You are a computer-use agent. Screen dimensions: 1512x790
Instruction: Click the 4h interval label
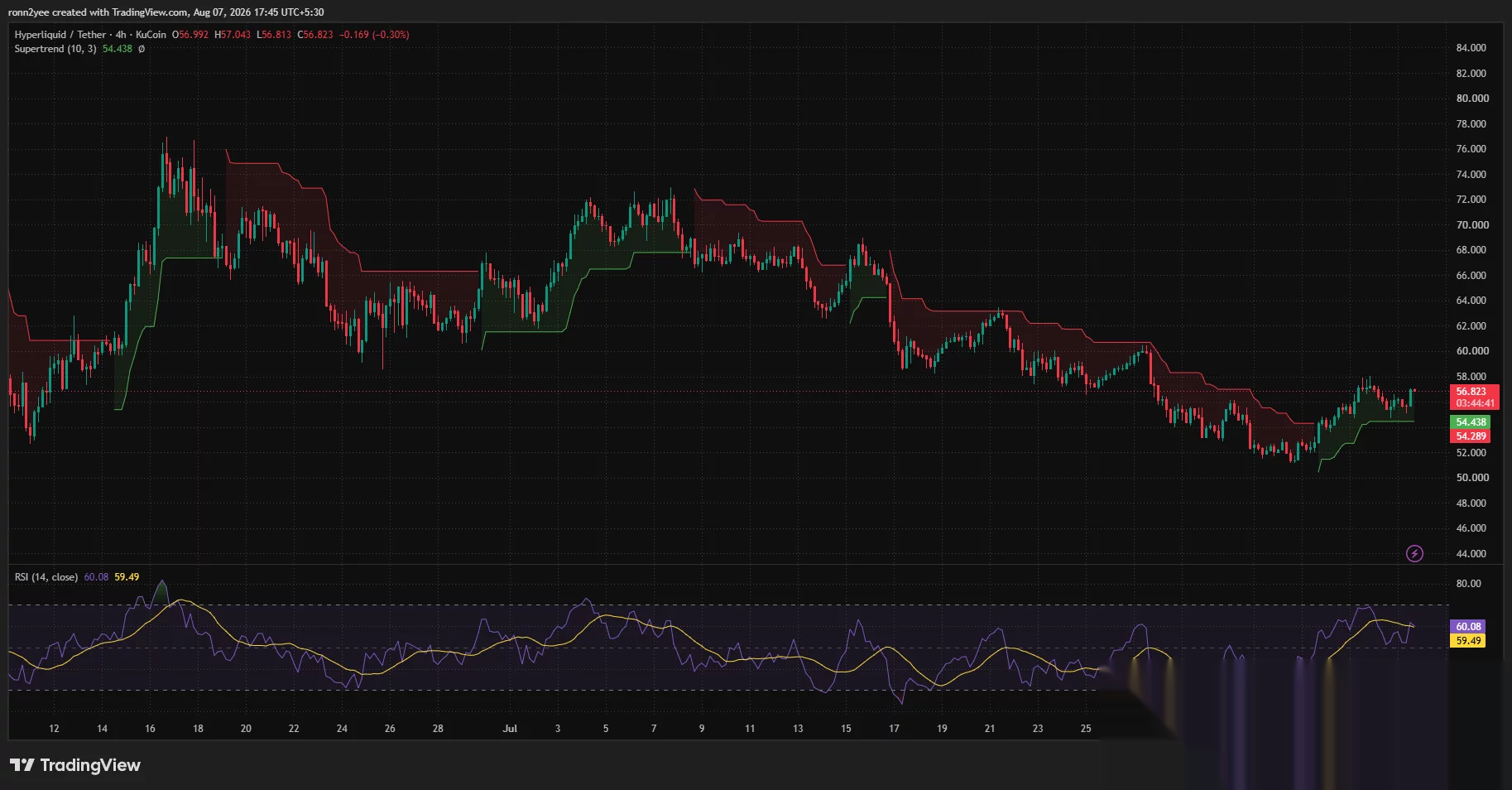(x=121, y=35)
